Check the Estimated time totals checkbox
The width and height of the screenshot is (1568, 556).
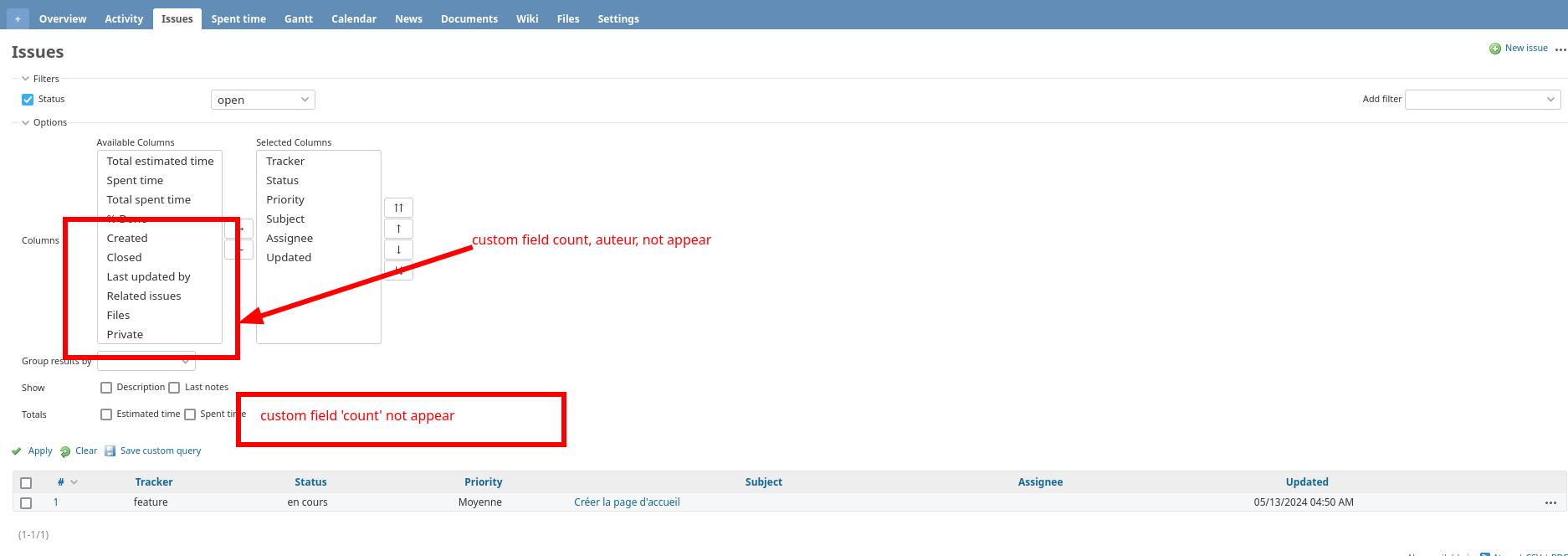click(x=106, y=414)
